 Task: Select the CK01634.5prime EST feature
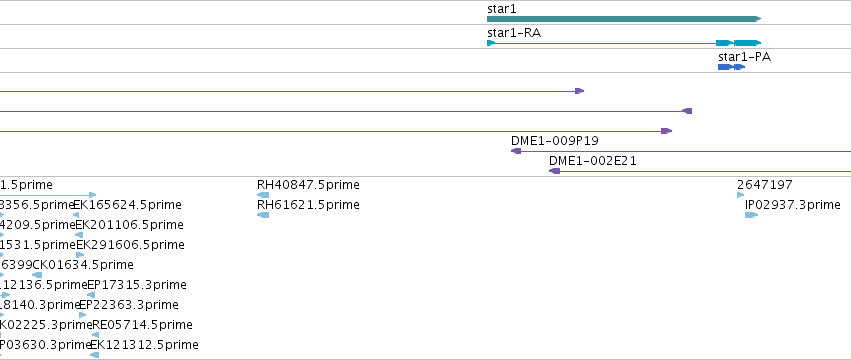click(x=37, y=275)
